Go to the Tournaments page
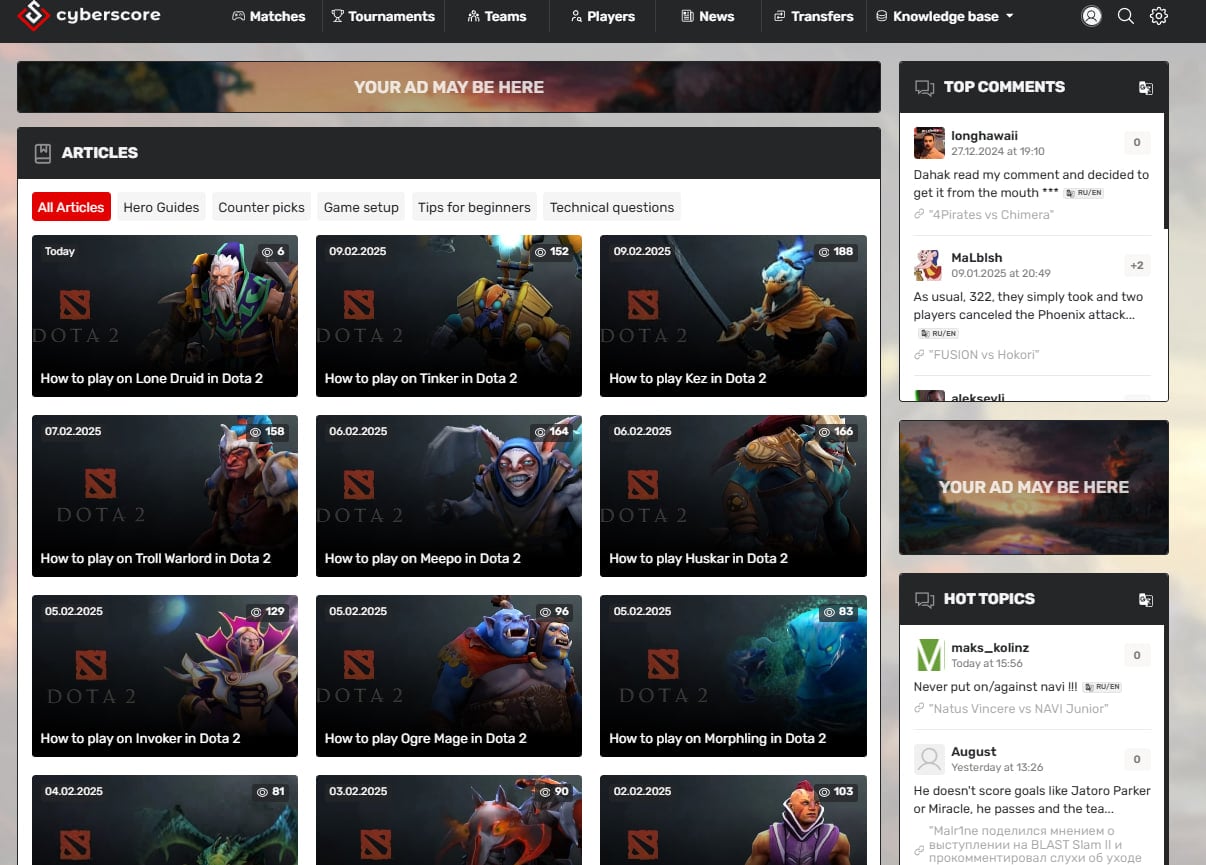1206x865 pixels. (383, 16)
